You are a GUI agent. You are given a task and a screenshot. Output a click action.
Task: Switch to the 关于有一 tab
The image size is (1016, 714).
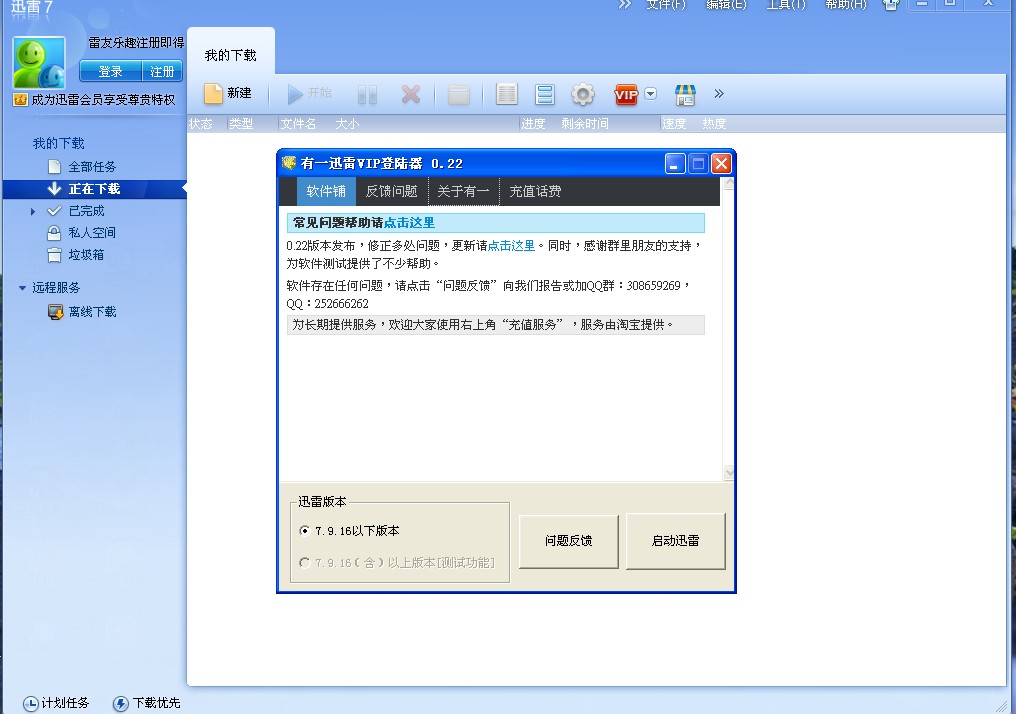coord(463,191)
